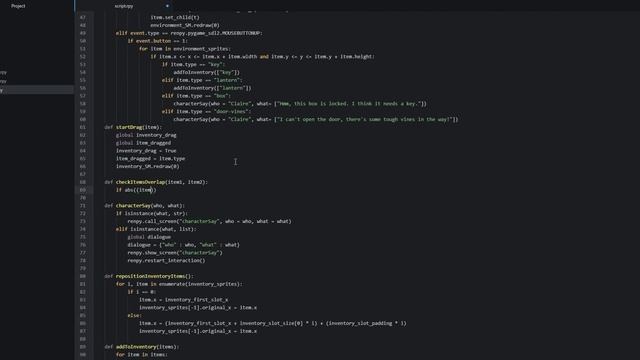
Task: Click the line 'environment_SM.redraw(0)'
Action: click(184, 25)
